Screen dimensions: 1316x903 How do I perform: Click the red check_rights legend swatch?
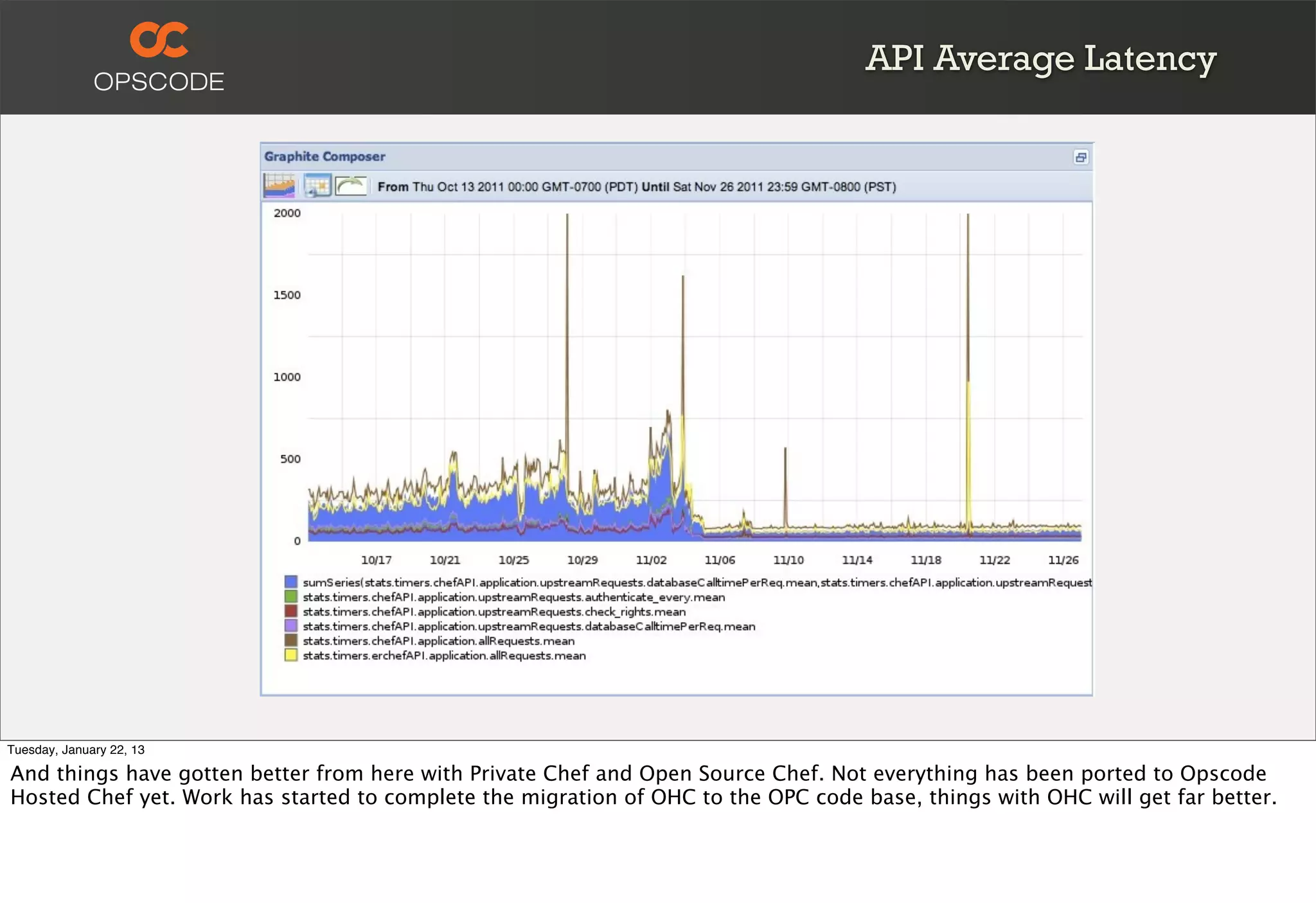(291, 611)
